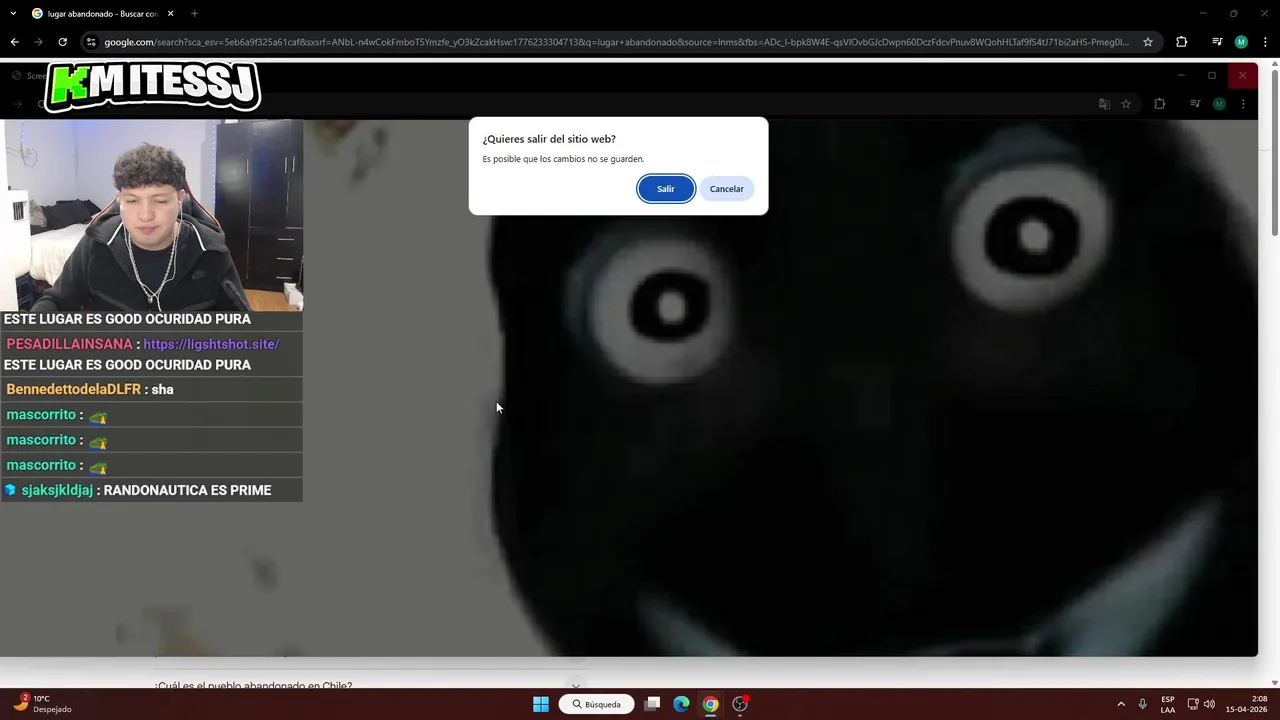
Task: Click the speaker volume icon in system tray
Action: click(1209, 704)
